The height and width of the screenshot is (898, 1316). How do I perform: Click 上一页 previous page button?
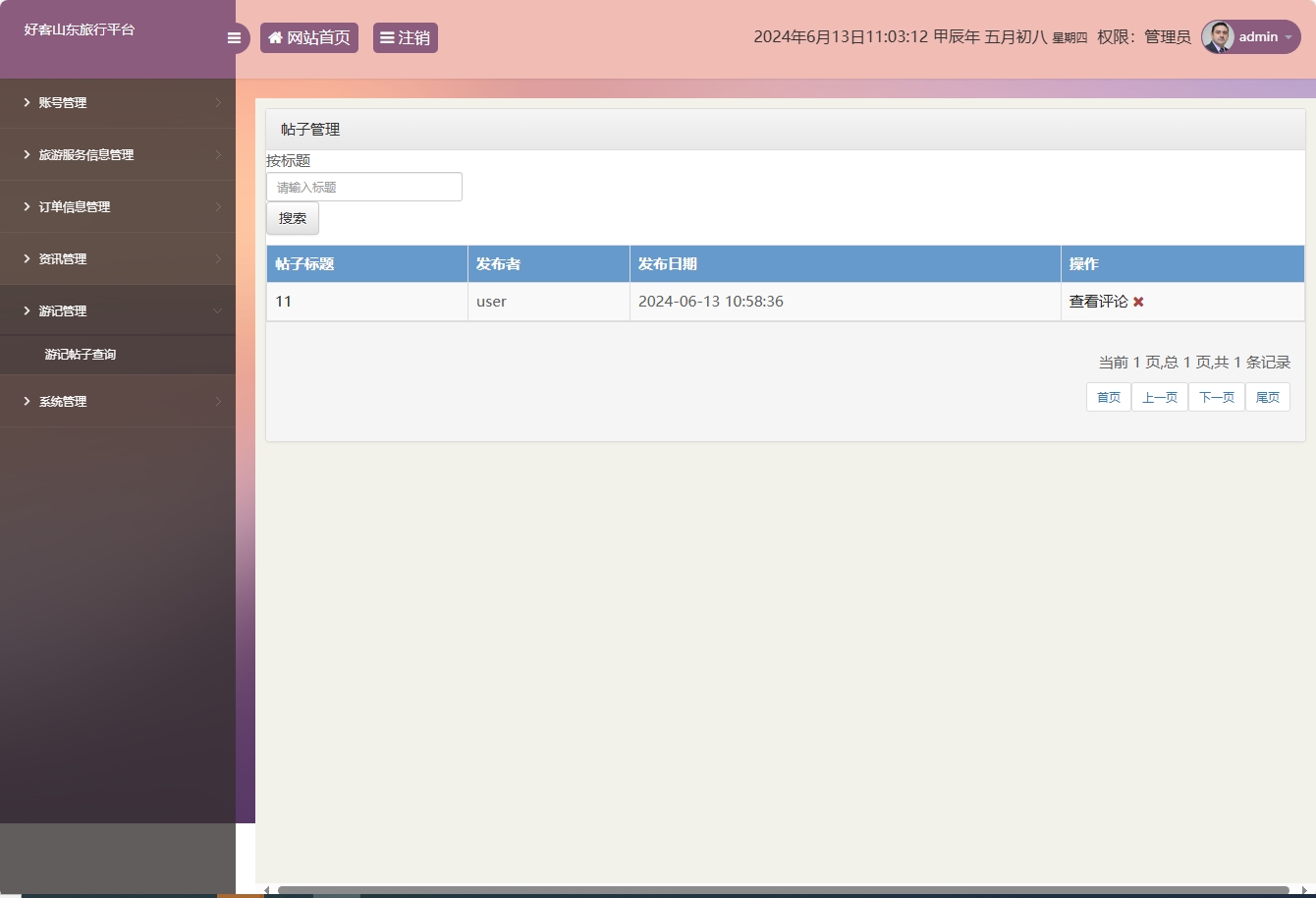[1159, 397]
